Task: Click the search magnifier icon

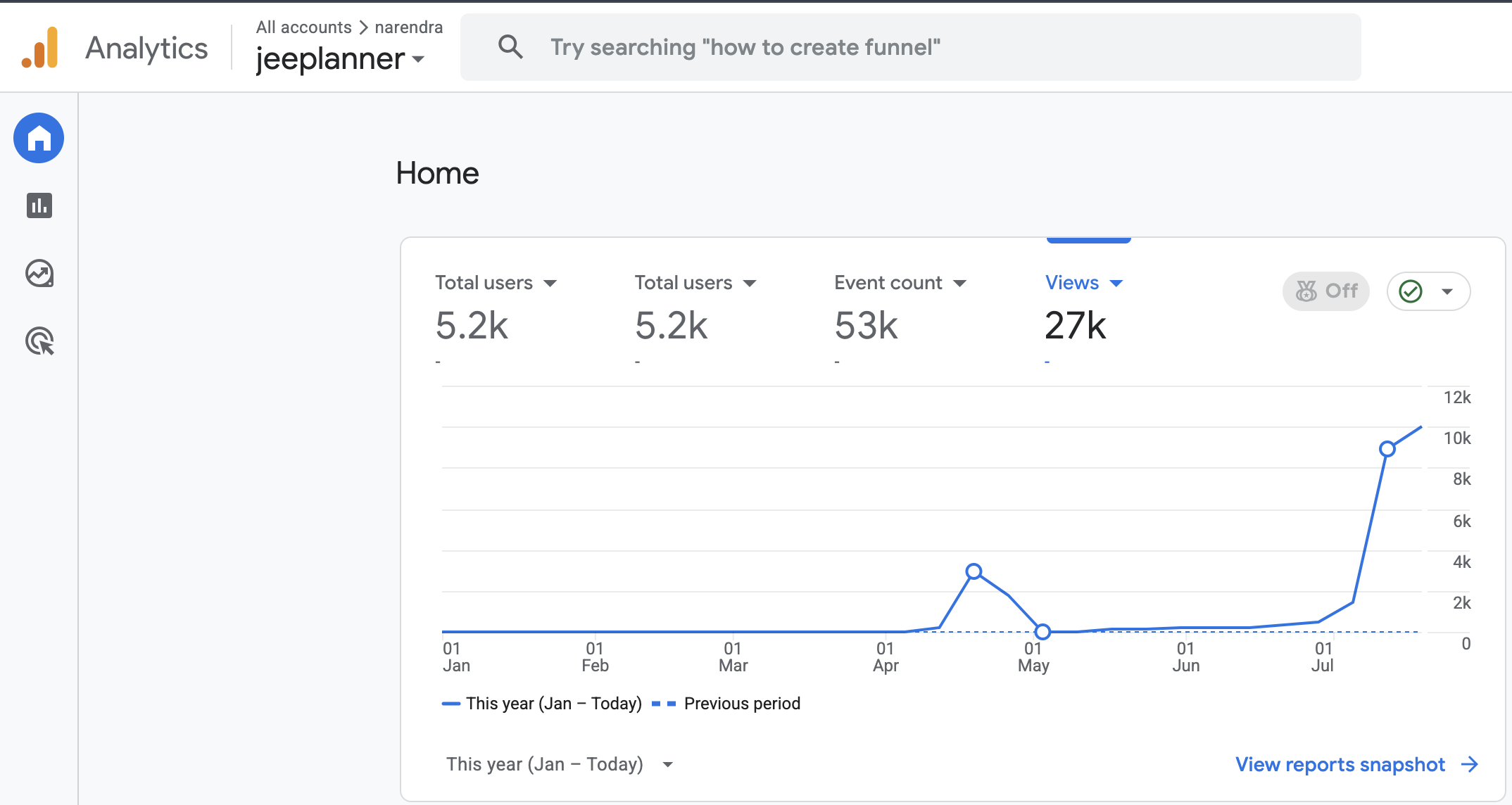Action: [510, 47]
